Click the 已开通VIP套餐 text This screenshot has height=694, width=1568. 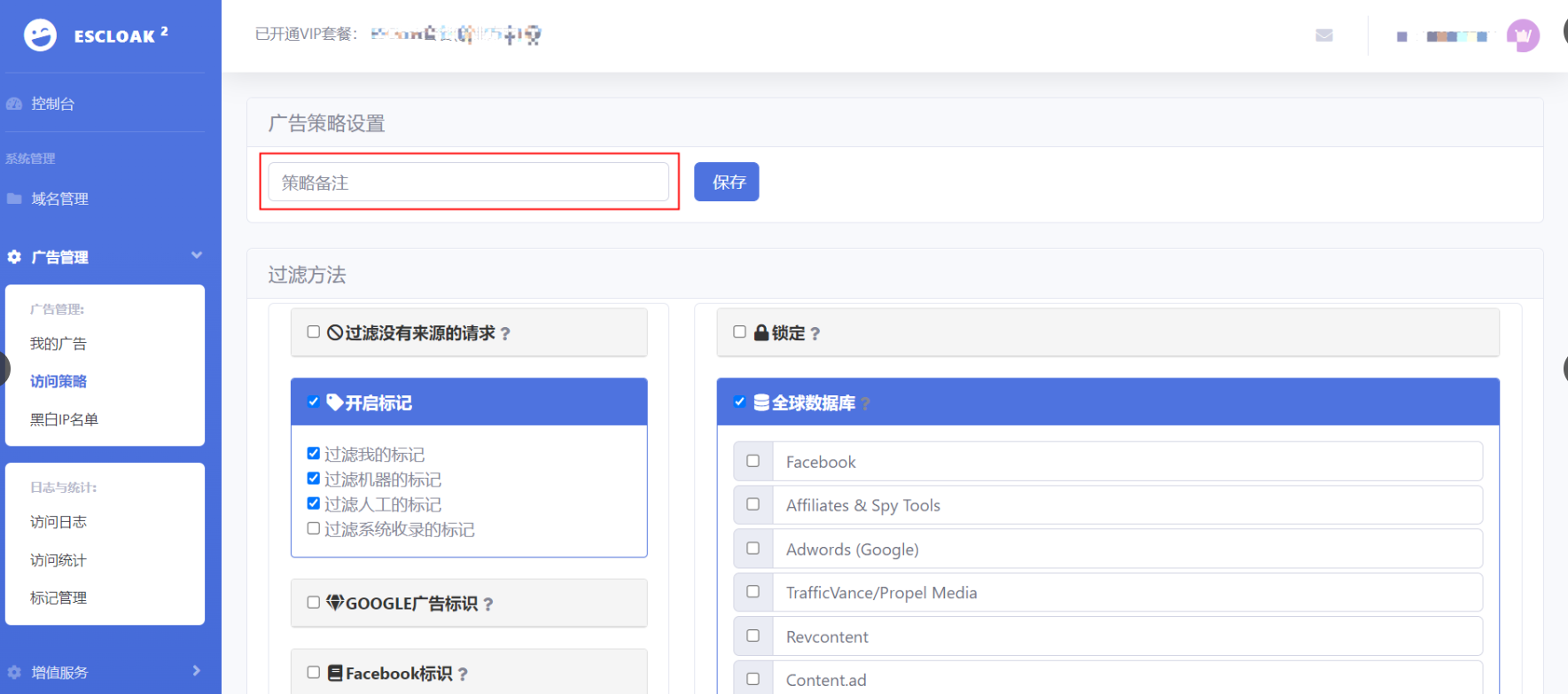[307, 35]
